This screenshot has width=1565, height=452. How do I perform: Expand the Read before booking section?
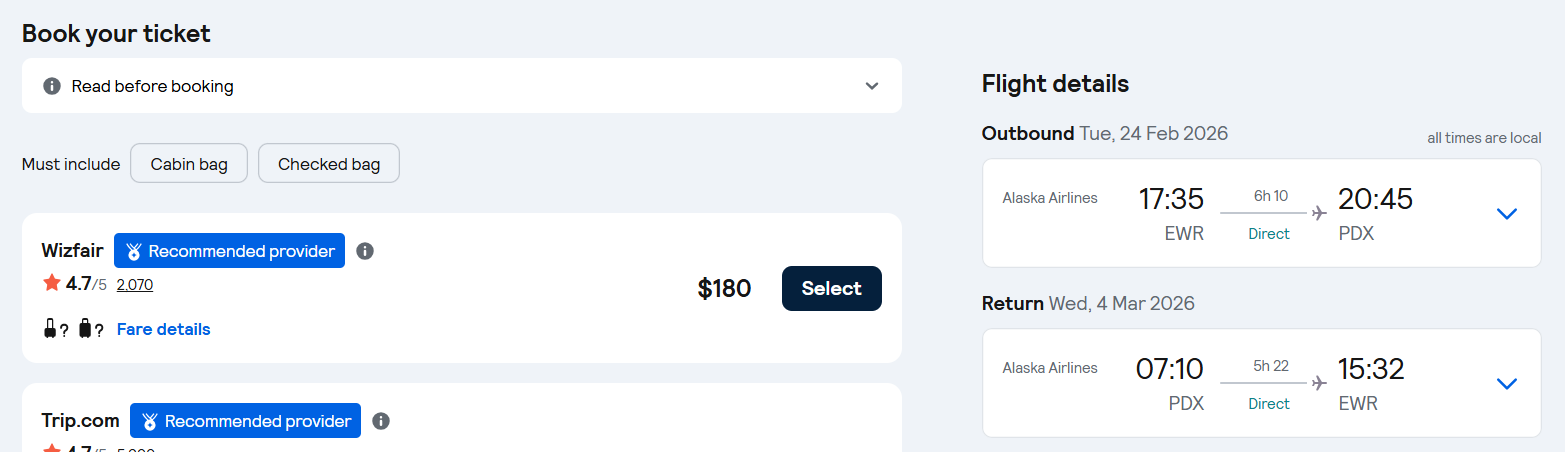872,86
